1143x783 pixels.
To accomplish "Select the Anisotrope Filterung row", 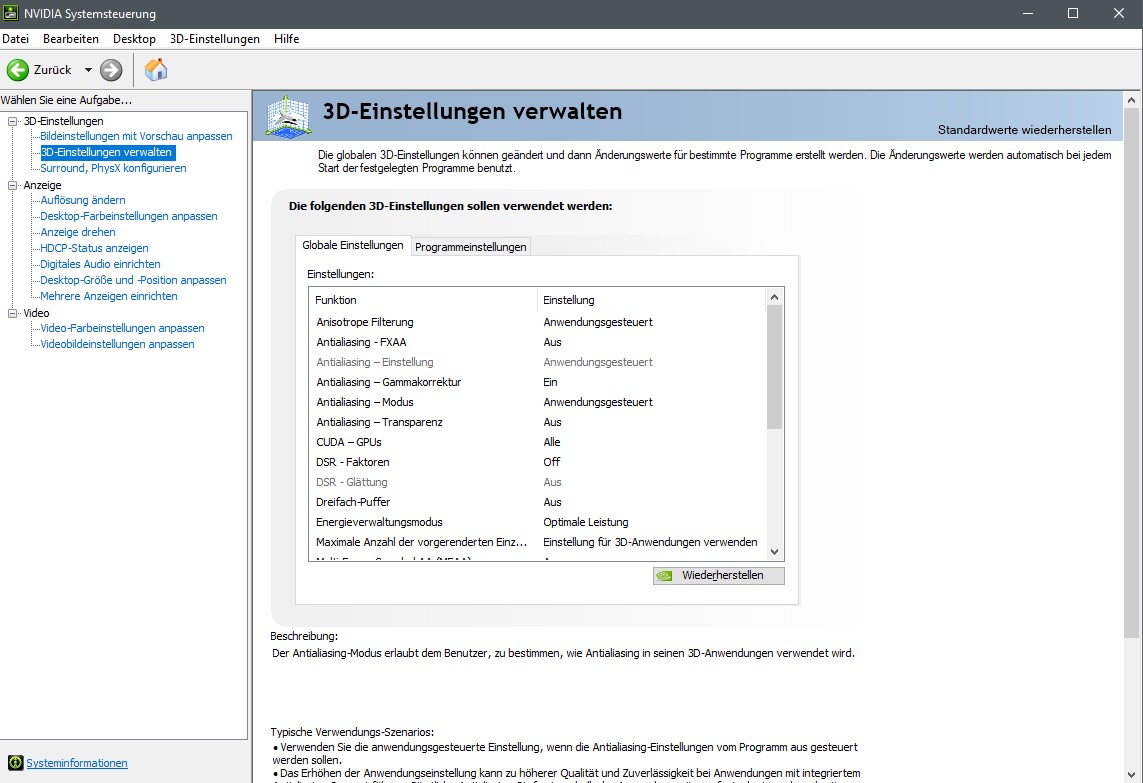I will 537,322.
